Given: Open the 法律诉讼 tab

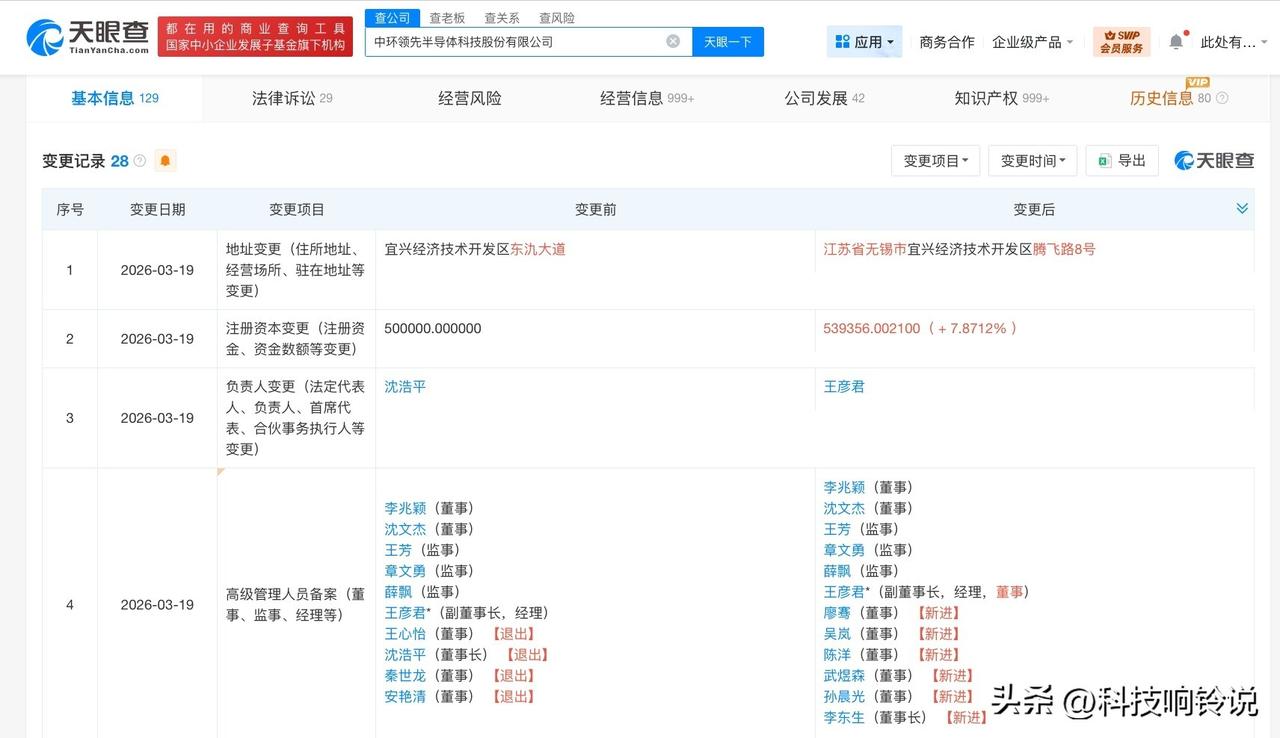Looking at the screenshot, I should 292,98.
